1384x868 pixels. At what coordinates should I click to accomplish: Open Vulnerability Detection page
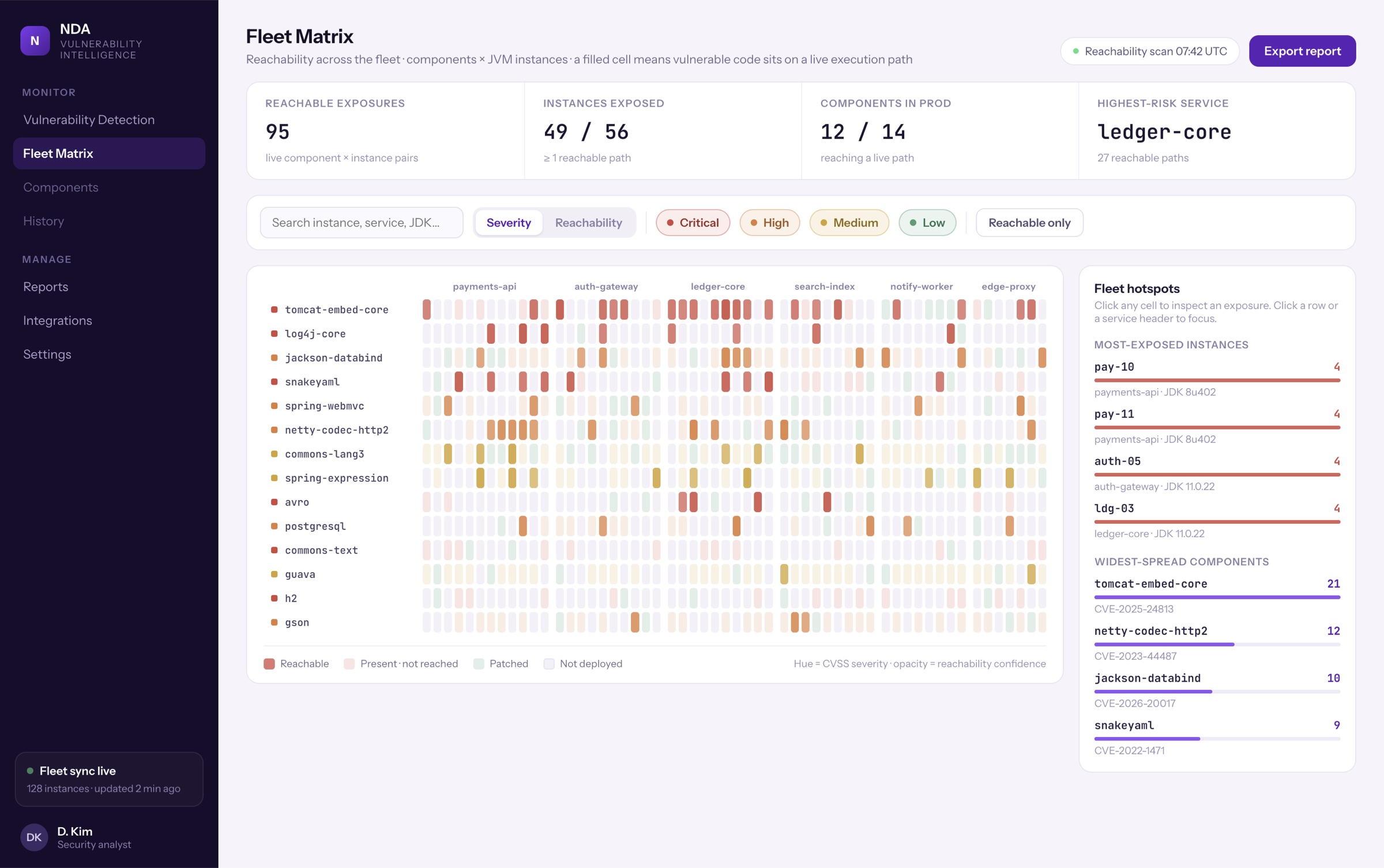click(x=109, y=119)
